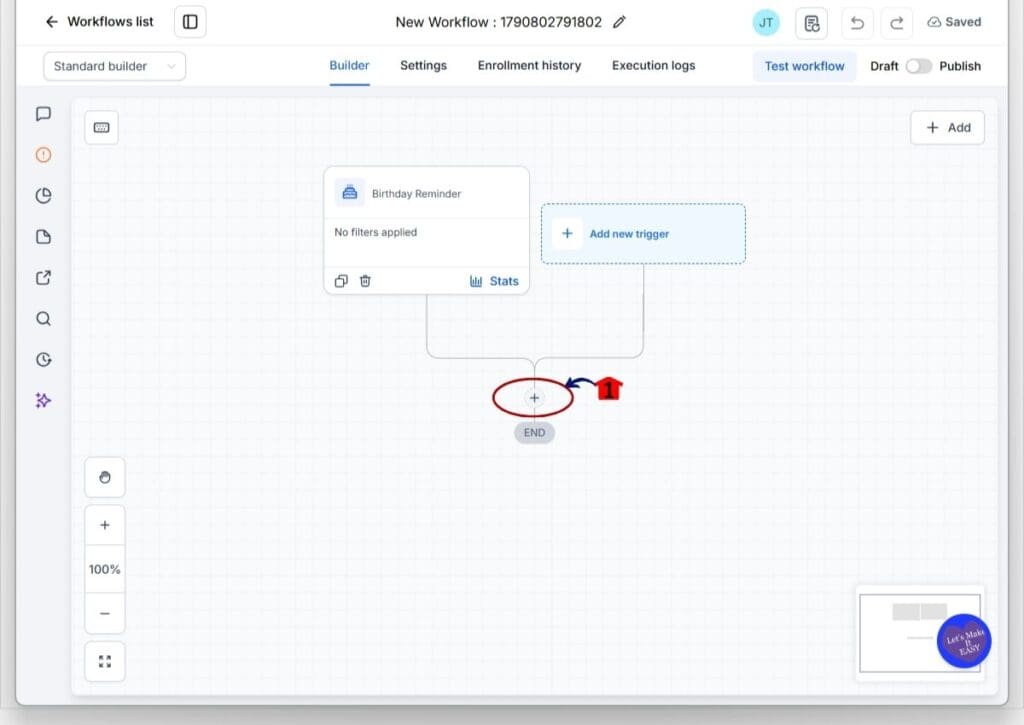Duplicate the Birthday Reminder trigger

[x=341, y=281]
